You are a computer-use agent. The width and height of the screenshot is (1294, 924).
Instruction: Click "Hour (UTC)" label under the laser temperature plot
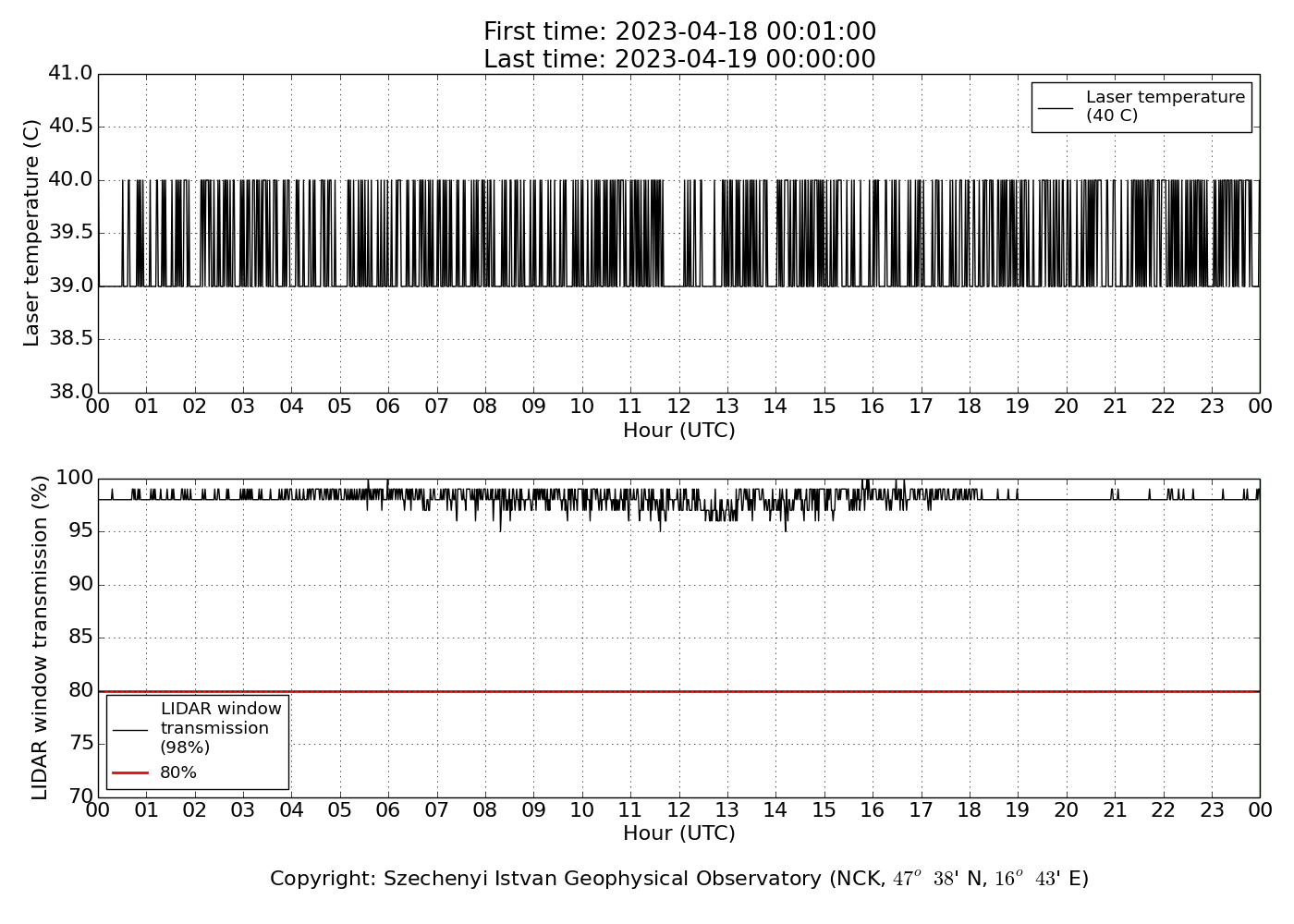pos(679,431)
